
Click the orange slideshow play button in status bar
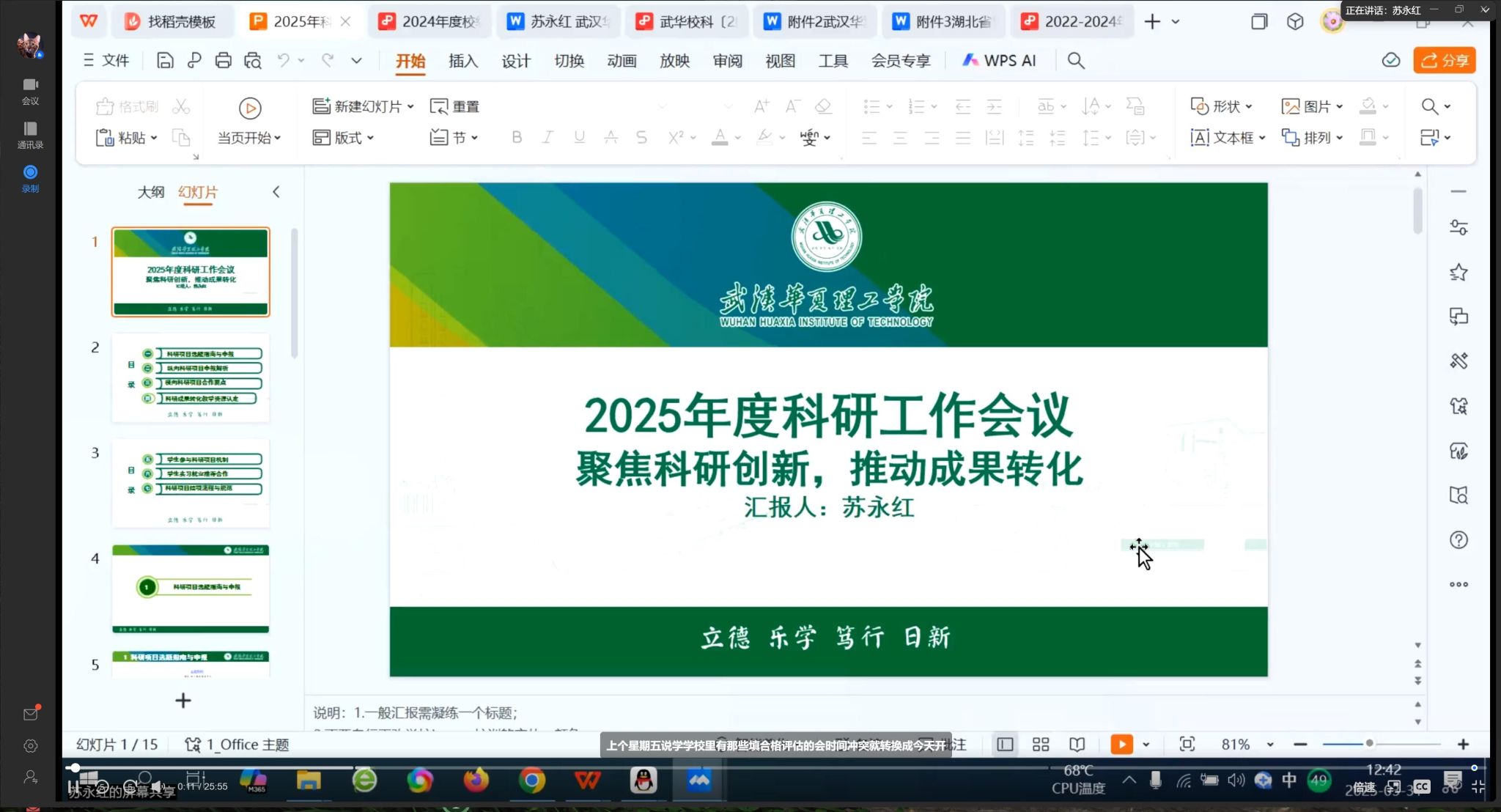pyautogui.click(x=1121, y=745)
